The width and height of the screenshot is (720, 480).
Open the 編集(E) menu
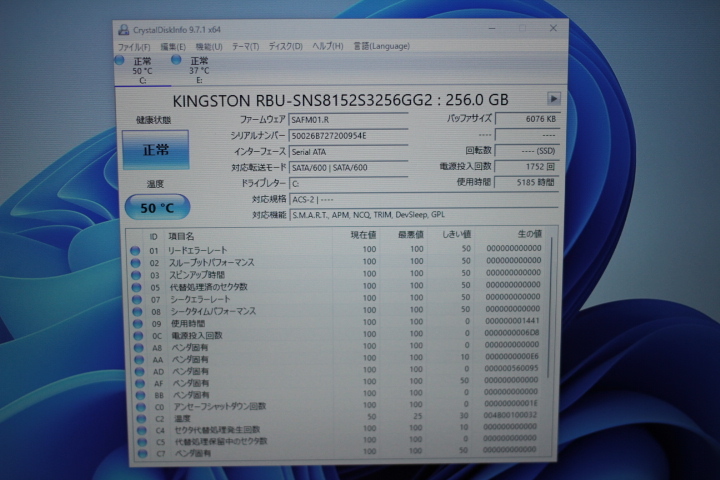[x=173, y=47]
